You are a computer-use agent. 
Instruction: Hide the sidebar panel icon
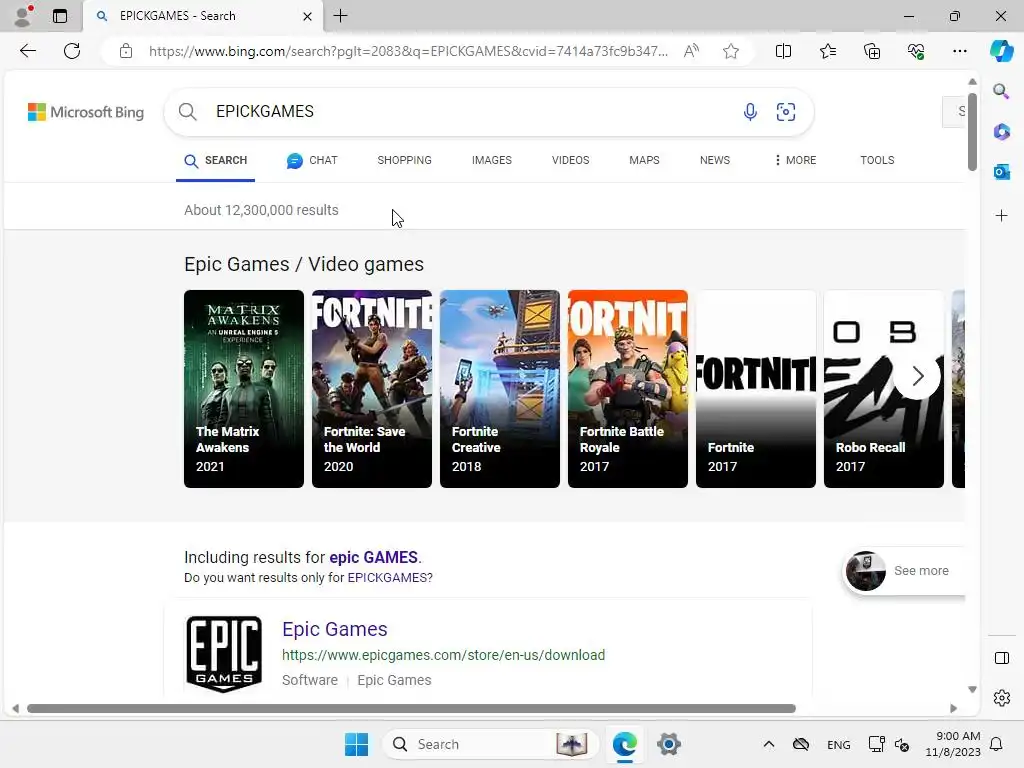pyautogui.click(x=1001, y=658)
